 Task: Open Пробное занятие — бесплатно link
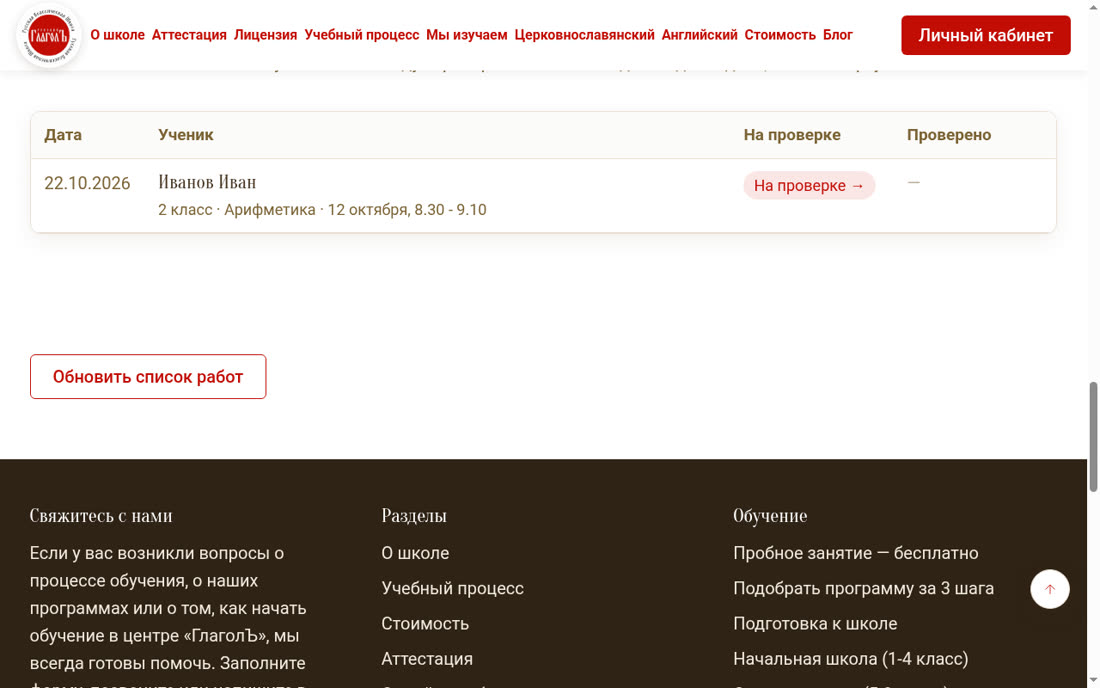point(856,553)
